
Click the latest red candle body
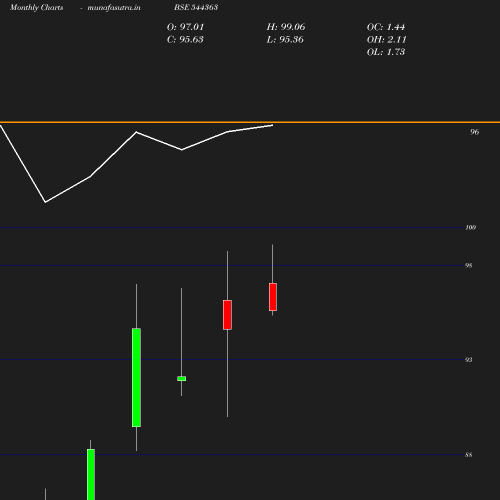273,297
